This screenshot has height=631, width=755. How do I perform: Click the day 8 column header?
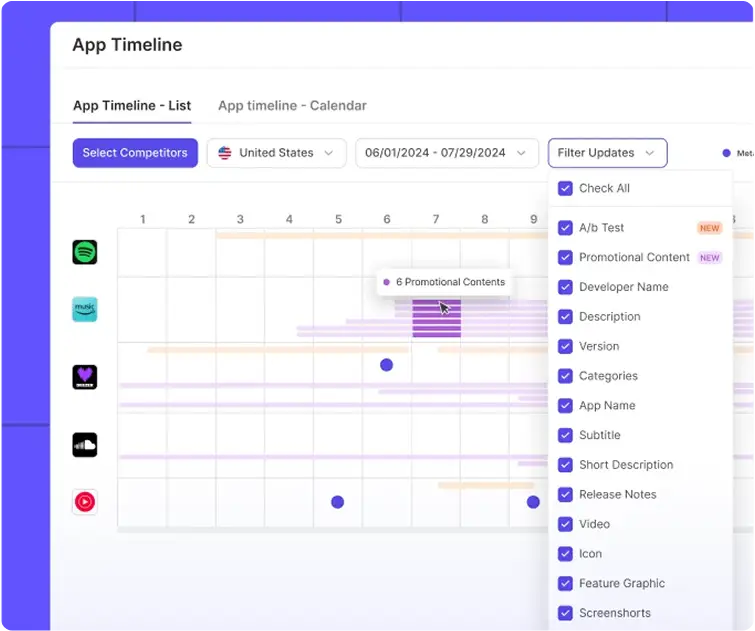point(485,220)
